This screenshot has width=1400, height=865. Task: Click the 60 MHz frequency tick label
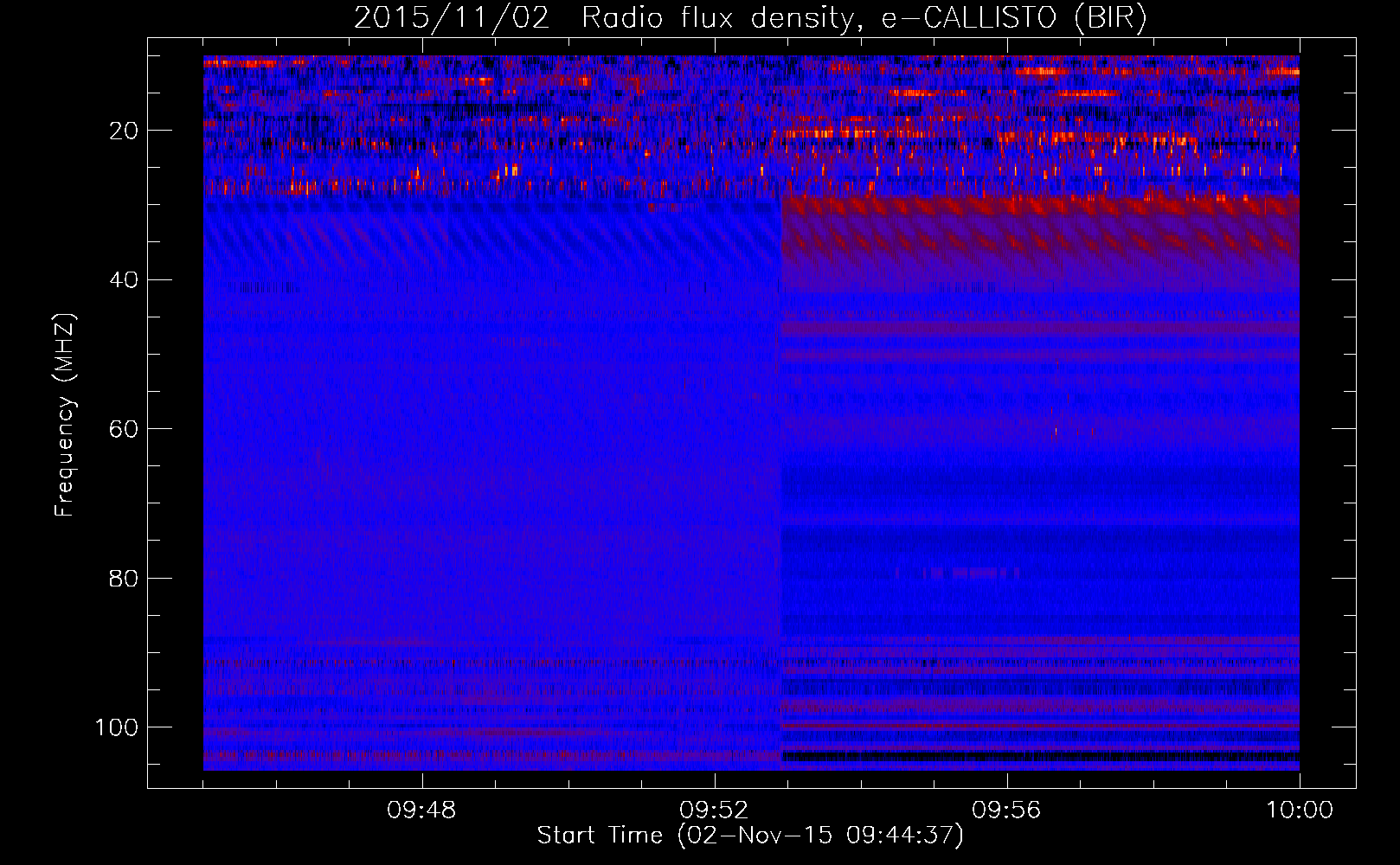(x=125, y=429)
